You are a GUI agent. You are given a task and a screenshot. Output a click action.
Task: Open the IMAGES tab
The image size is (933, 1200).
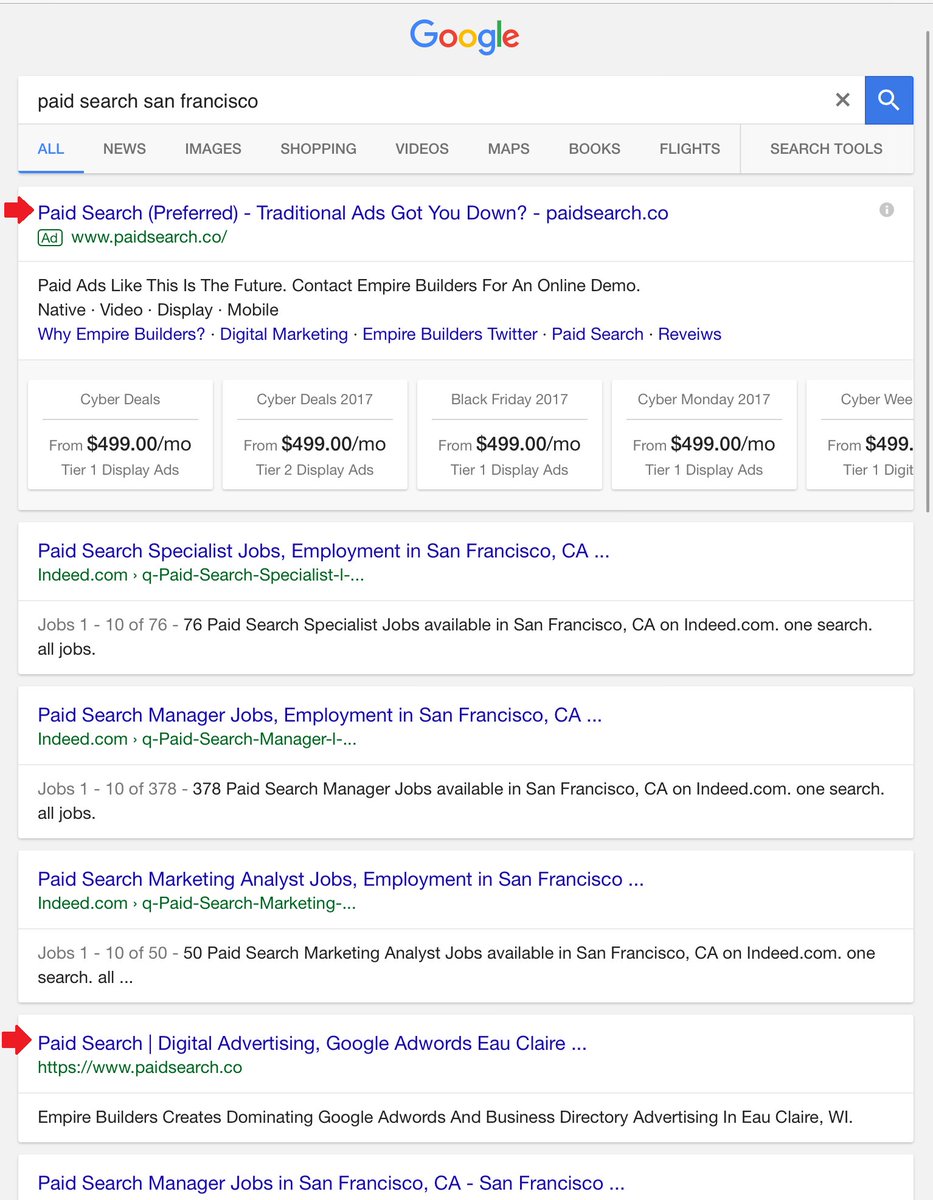click(x=213, y=149)
